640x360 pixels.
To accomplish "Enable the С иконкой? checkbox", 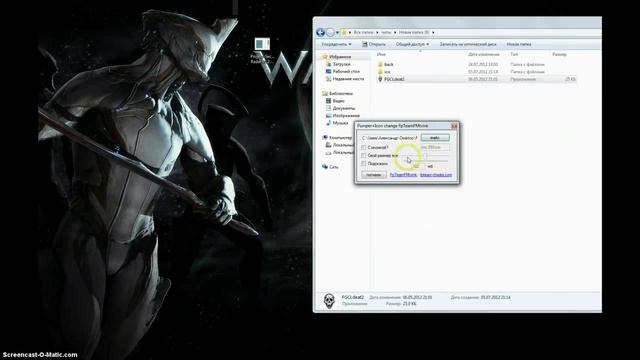I will click(364, 147).
